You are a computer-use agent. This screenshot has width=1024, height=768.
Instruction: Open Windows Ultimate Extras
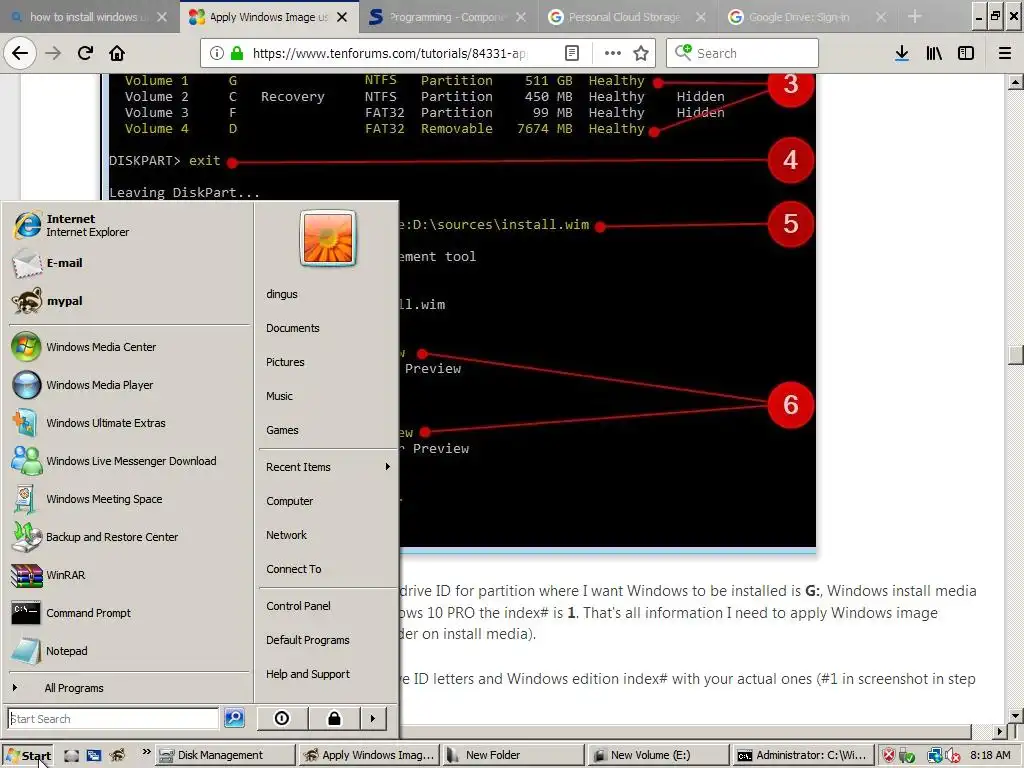coord(129,423)
